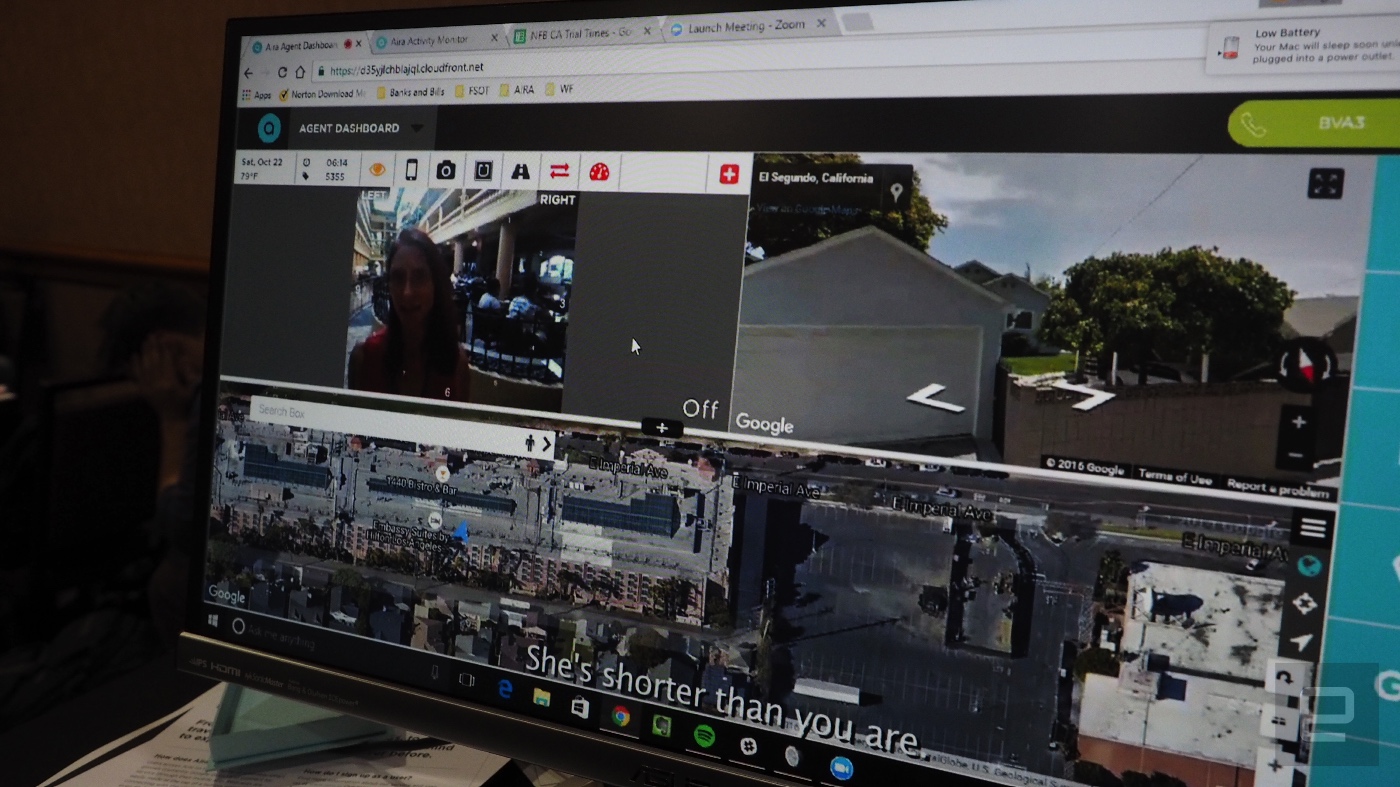Click the road navigation icon
Viewport: 1400px width, 787px height.
520,171
